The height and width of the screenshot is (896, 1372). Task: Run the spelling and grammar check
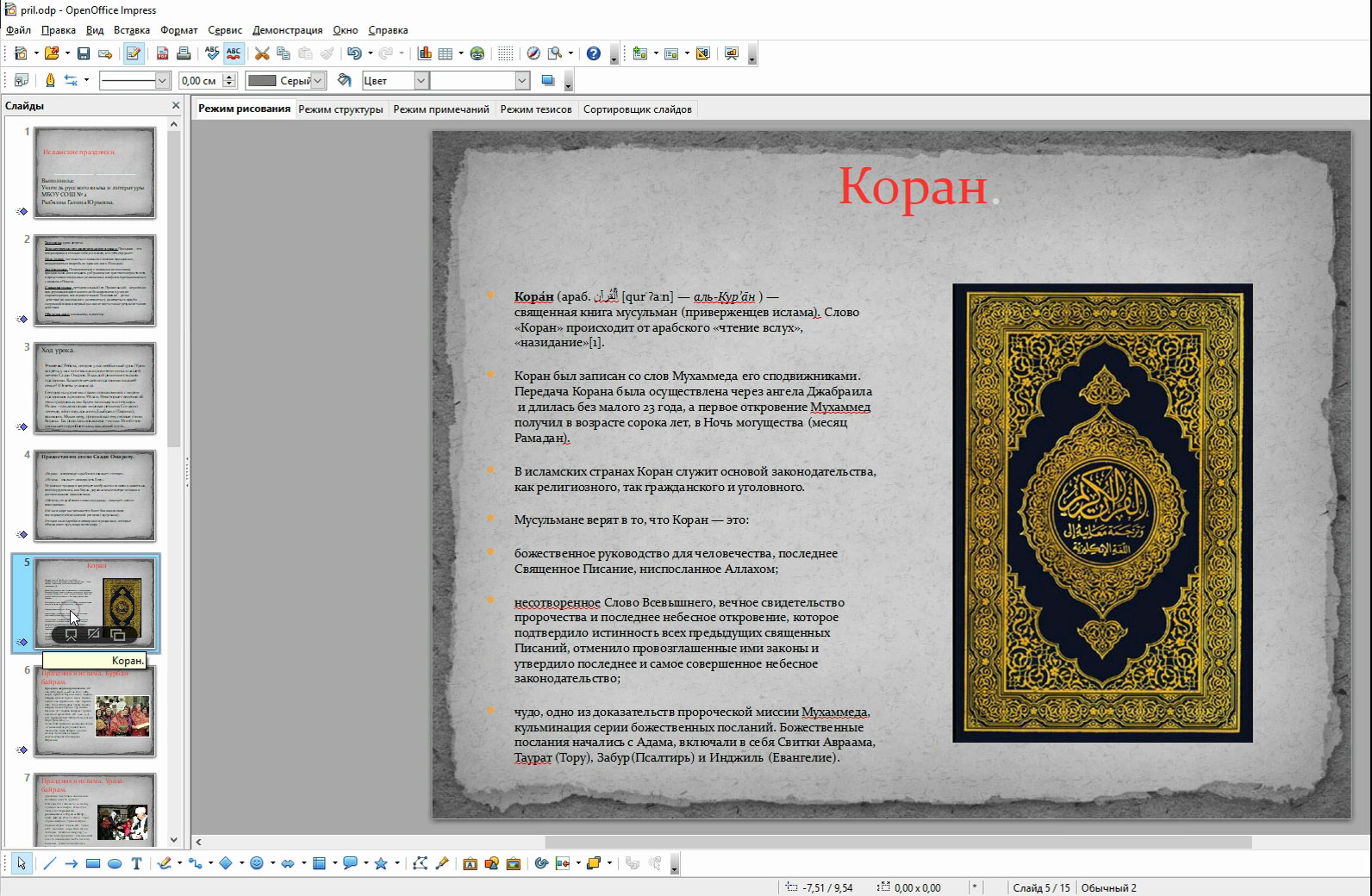click(x=212, y=53)
